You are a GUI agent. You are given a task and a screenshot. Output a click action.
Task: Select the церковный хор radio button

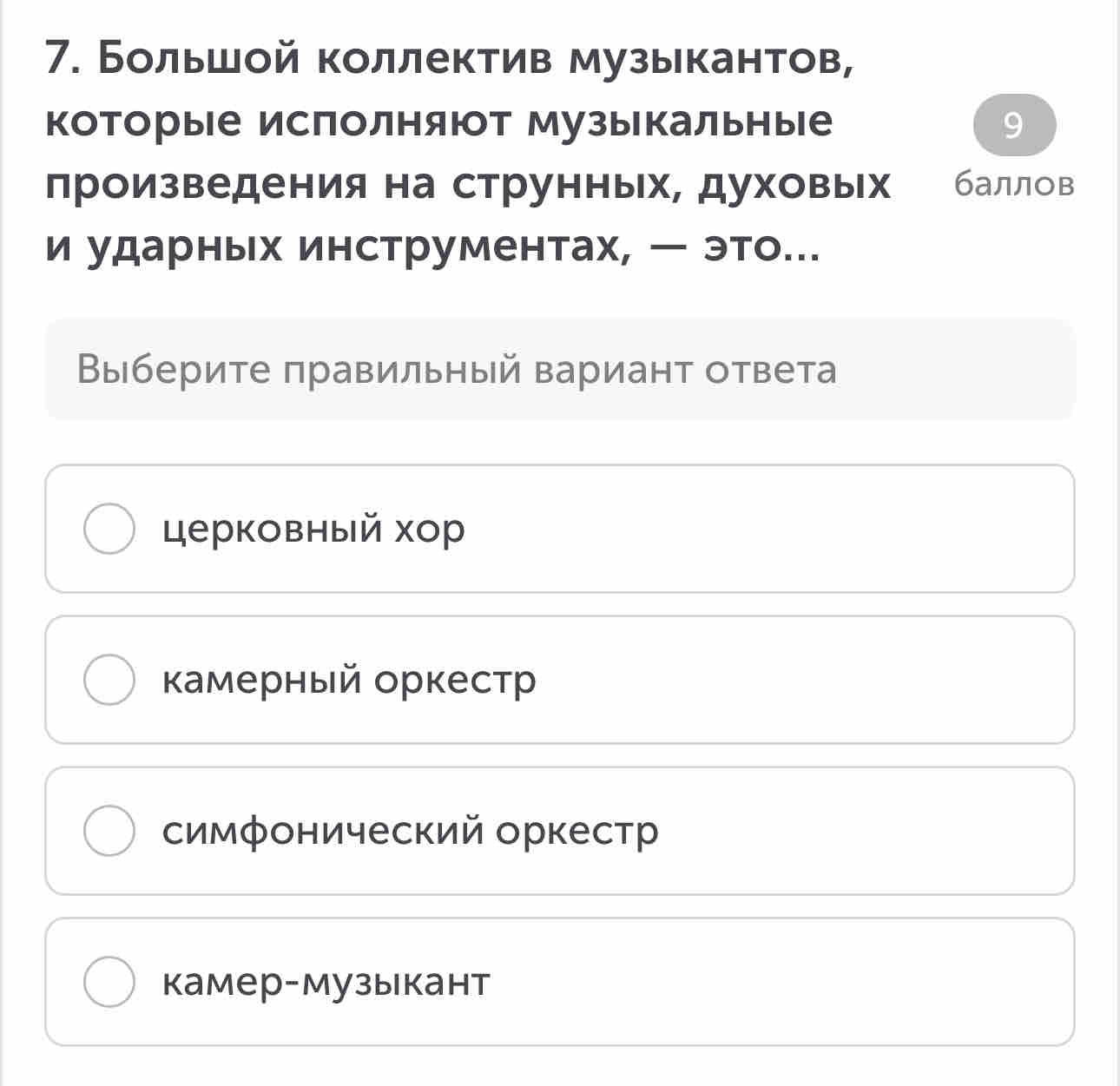109,529
